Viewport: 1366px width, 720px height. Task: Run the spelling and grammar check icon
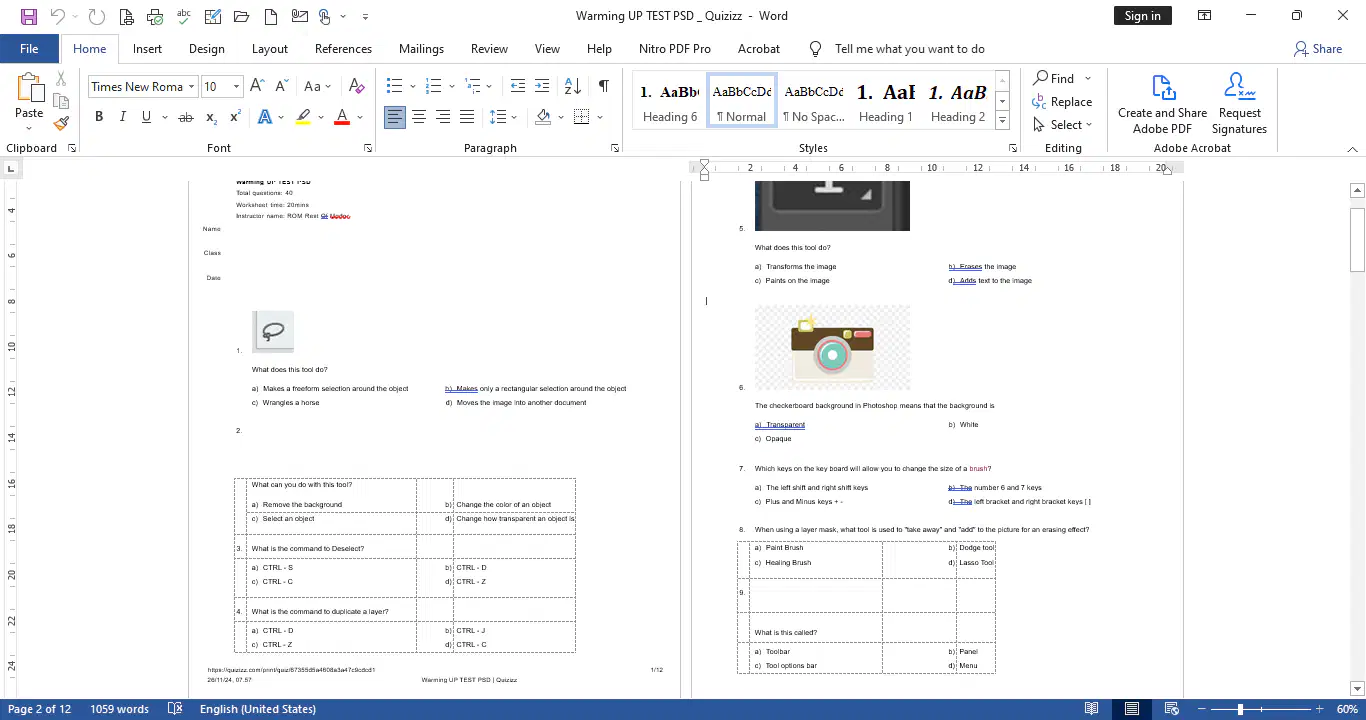(x=184, y=16)
